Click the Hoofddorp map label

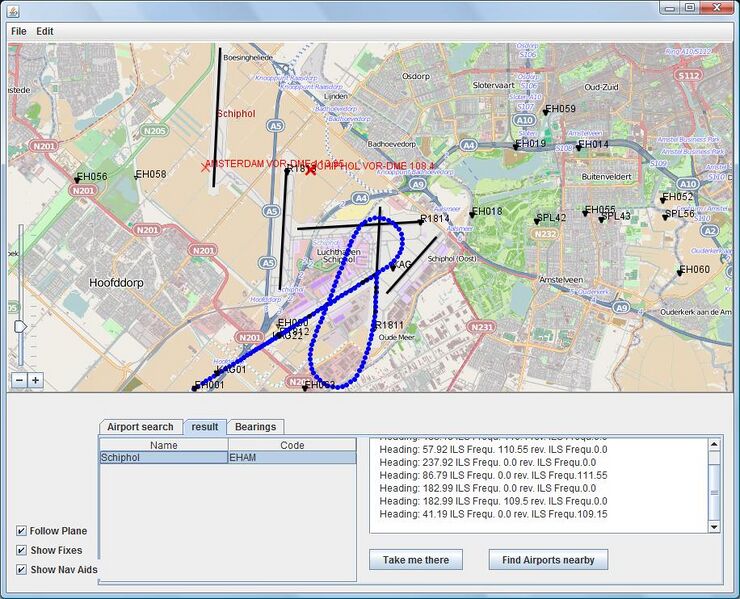click(x=116, y=283)
